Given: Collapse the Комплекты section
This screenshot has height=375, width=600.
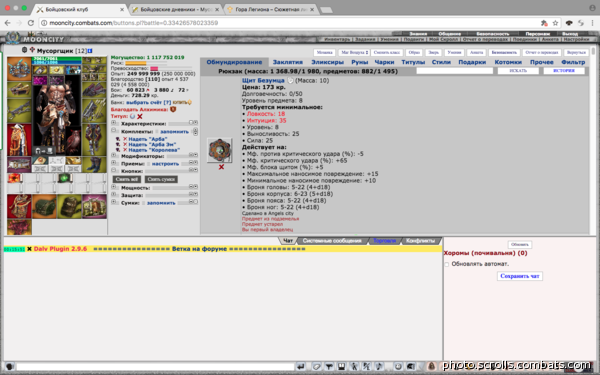Looking at the screenshot, I should point(114,131).
